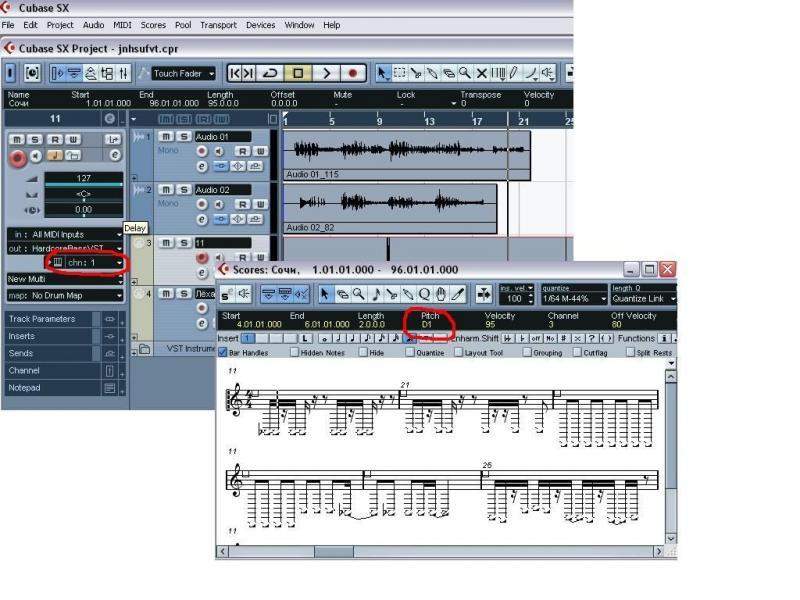The width and height of the screenshot is (800, 600).
Task: Toggle monitor speaker on Audio 02
Action: pyautogui.click(x=219, y=205)
